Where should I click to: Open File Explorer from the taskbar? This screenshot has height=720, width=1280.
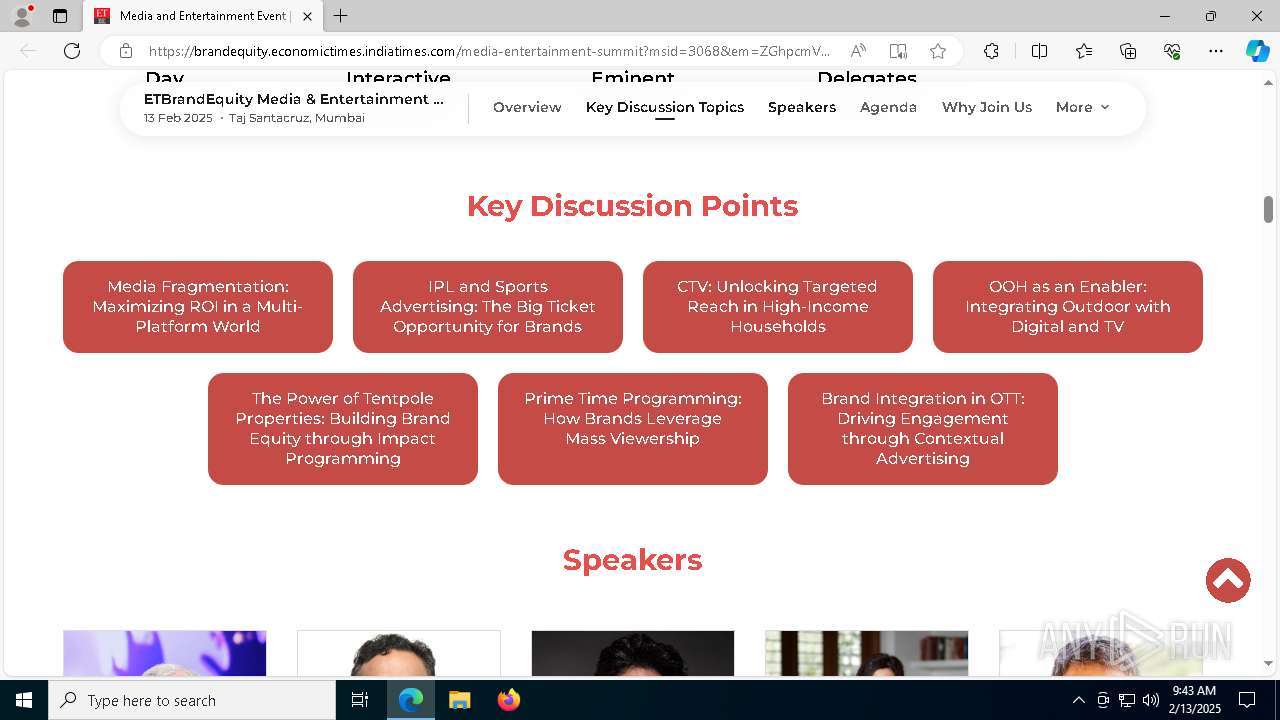pyautogui.click(x=459, y=700)
